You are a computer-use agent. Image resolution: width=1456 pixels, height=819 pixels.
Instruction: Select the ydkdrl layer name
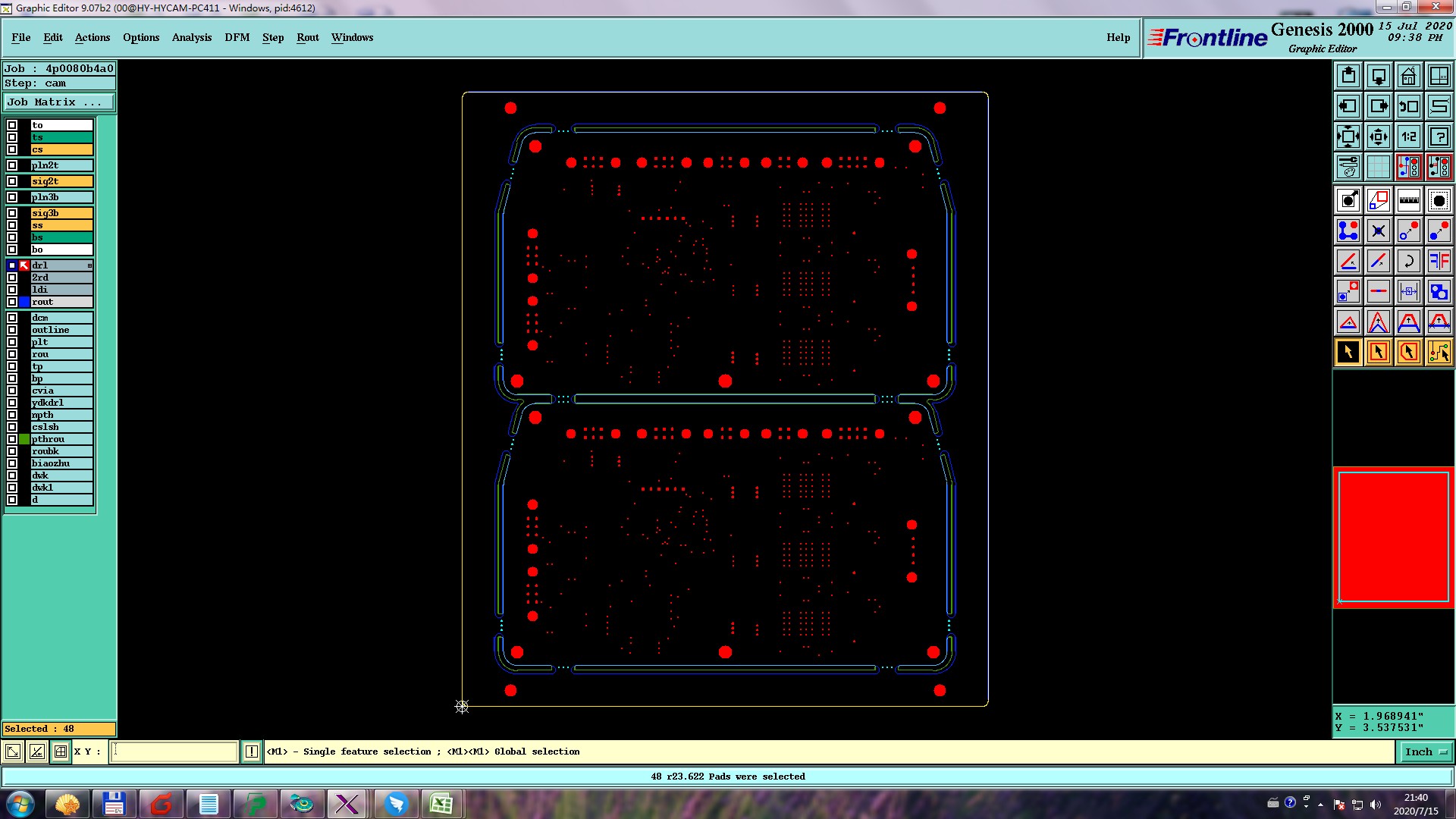[x=61, y=403]
